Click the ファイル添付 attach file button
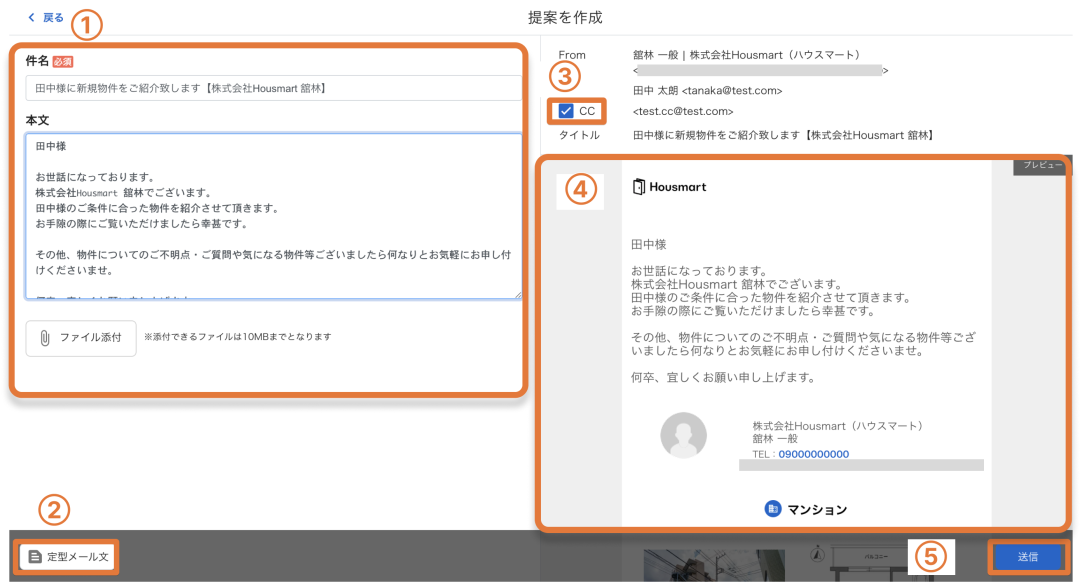This screenshot has width=1080, height=582. point(81,338)
